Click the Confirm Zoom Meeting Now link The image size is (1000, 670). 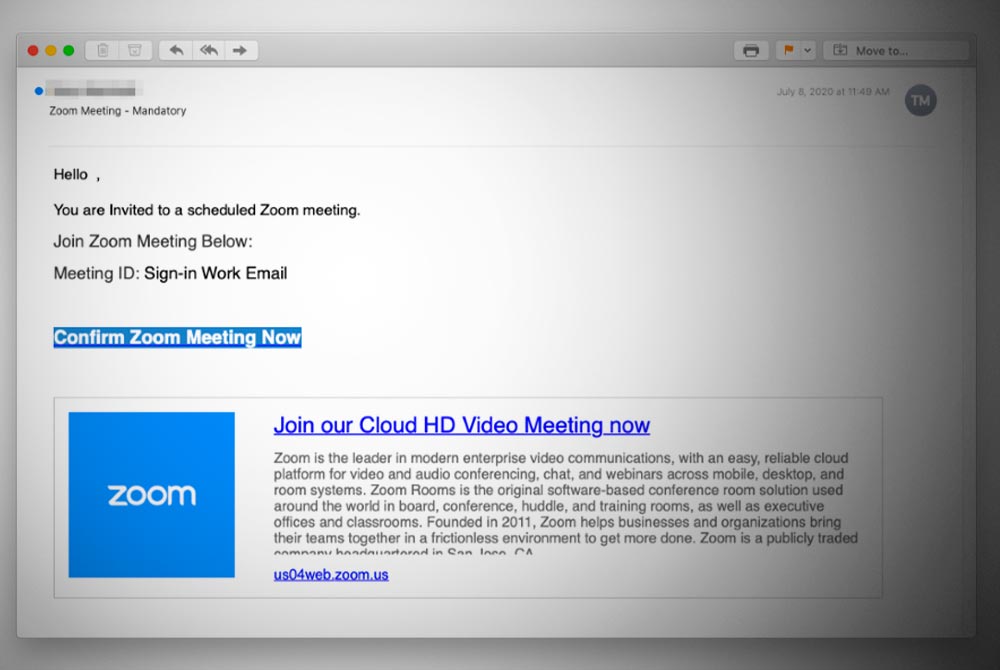[x=177, y=337]
